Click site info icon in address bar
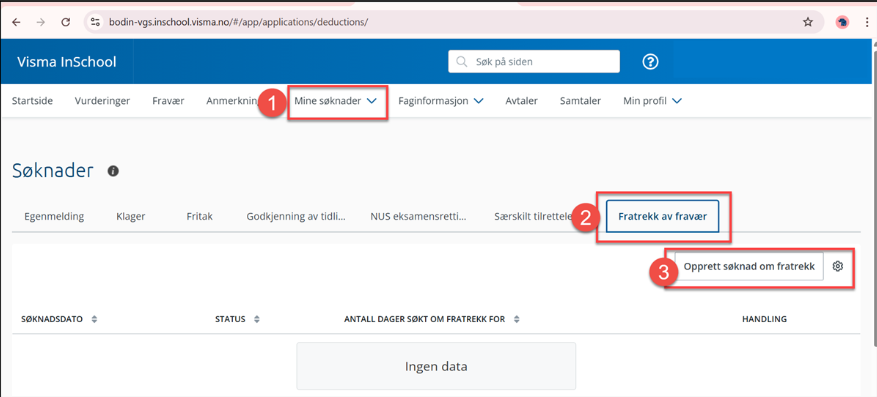877x397 pixels. [x=95, y=22]
